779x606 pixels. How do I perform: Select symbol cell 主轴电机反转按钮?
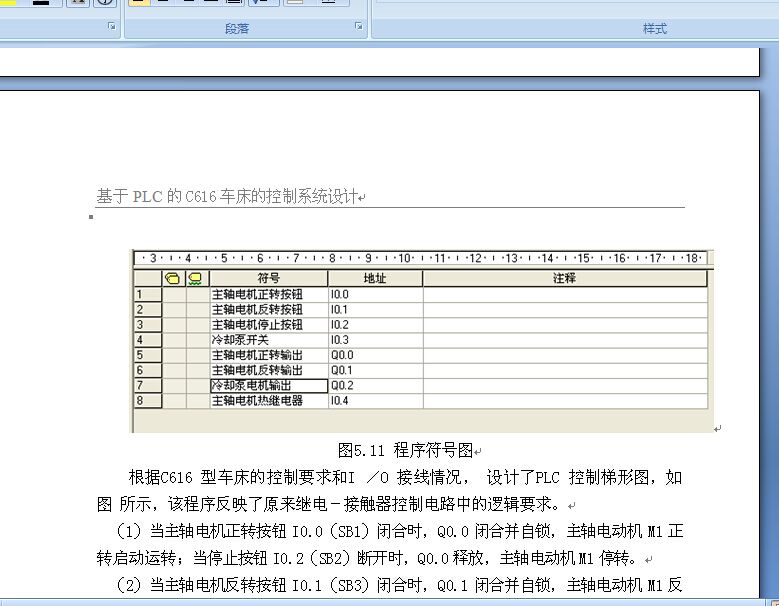point(269,310)
